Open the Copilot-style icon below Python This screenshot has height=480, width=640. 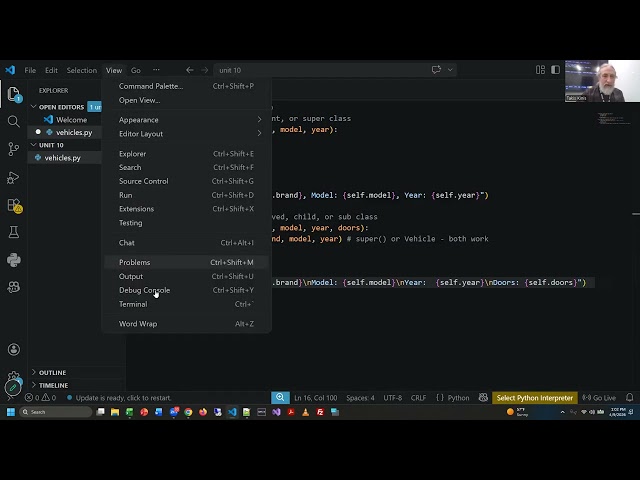(13, 287)
